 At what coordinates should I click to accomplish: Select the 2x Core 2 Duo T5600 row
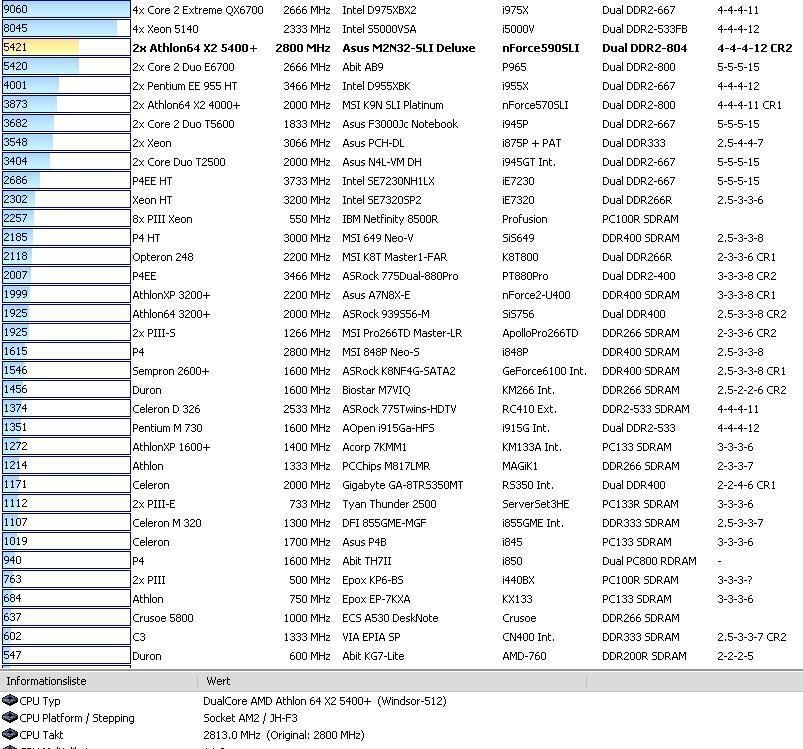[402, 123]
